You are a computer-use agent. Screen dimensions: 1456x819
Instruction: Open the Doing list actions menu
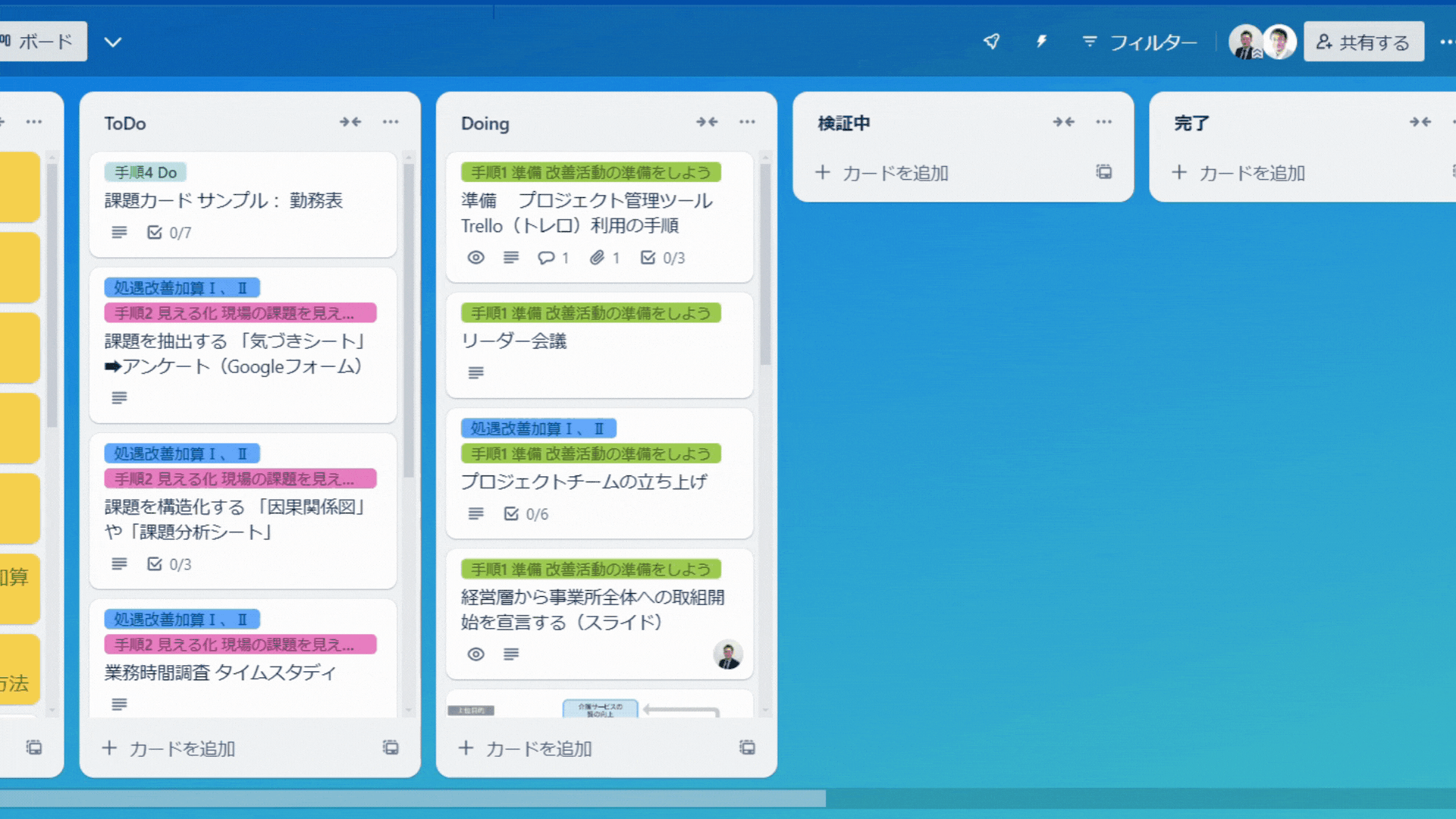tap(747, 122)
